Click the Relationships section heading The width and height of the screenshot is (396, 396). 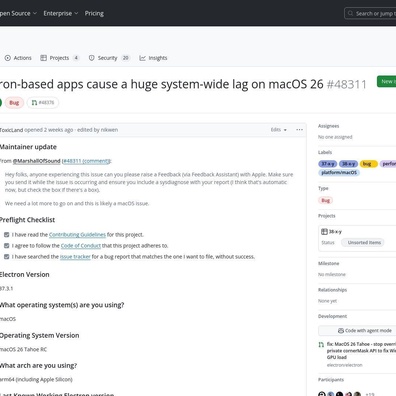click(332, 290)
